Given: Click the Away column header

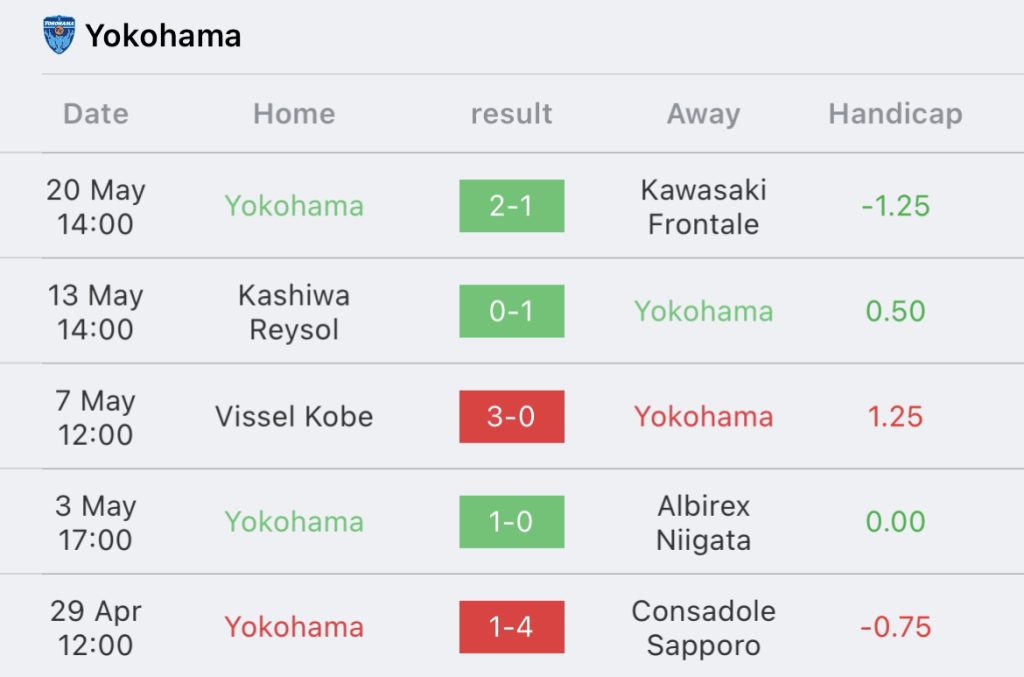Looking at the screenshot, I should (x=703, y=114).
